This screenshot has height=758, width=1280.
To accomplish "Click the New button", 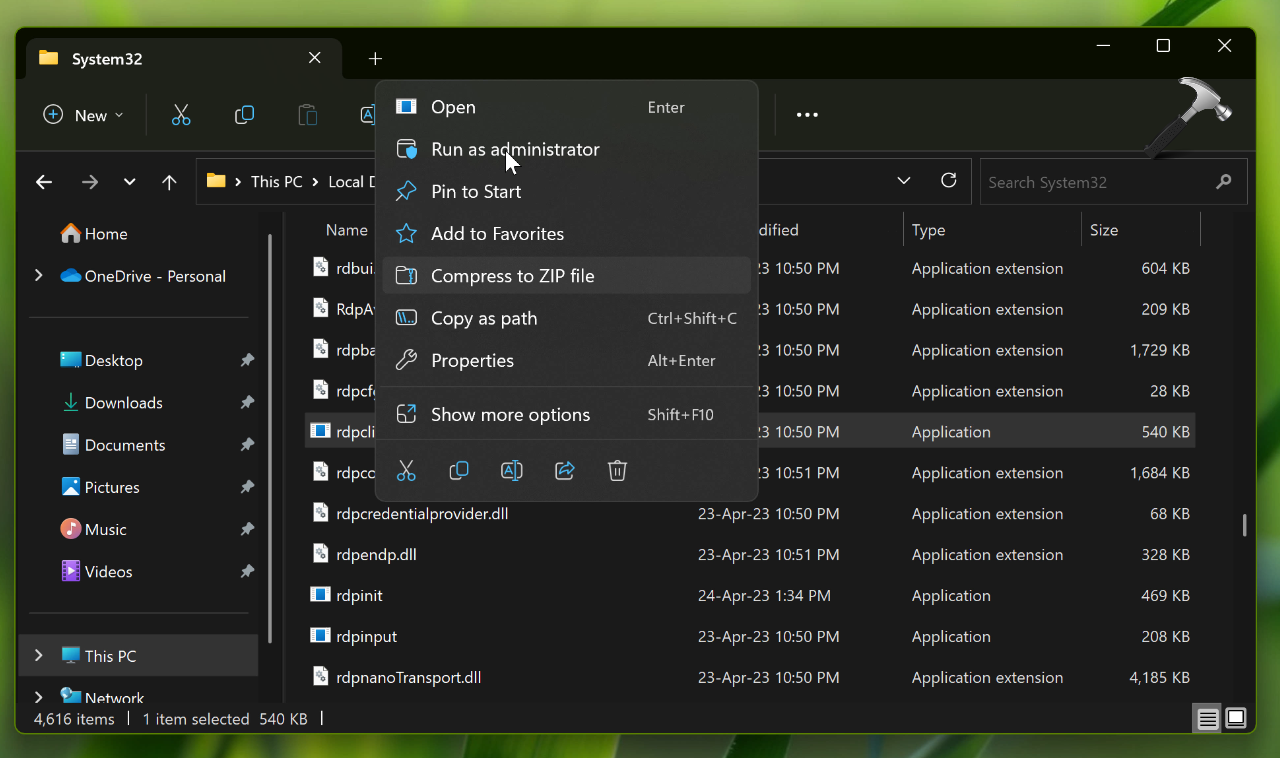I will tap(84, 115).
